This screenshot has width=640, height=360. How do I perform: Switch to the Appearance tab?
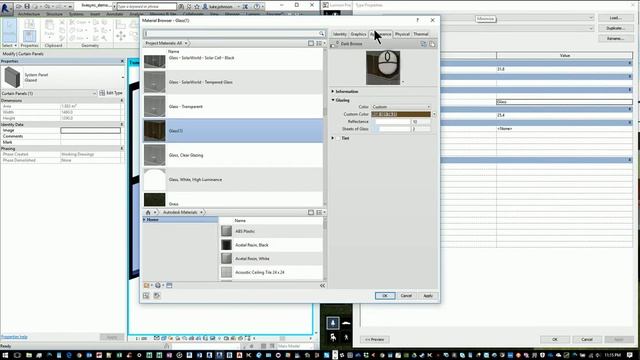click(x=381, y=34)
